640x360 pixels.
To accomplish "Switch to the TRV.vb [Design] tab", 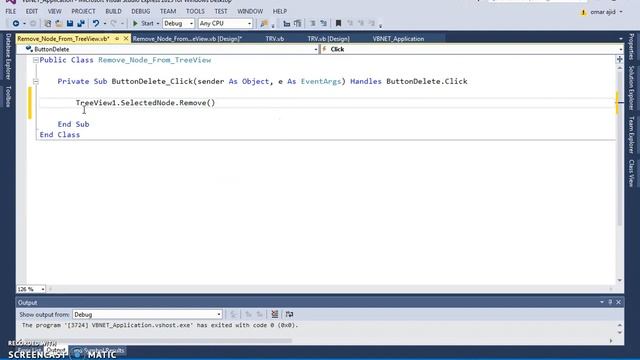I will (x=329, y=39).
